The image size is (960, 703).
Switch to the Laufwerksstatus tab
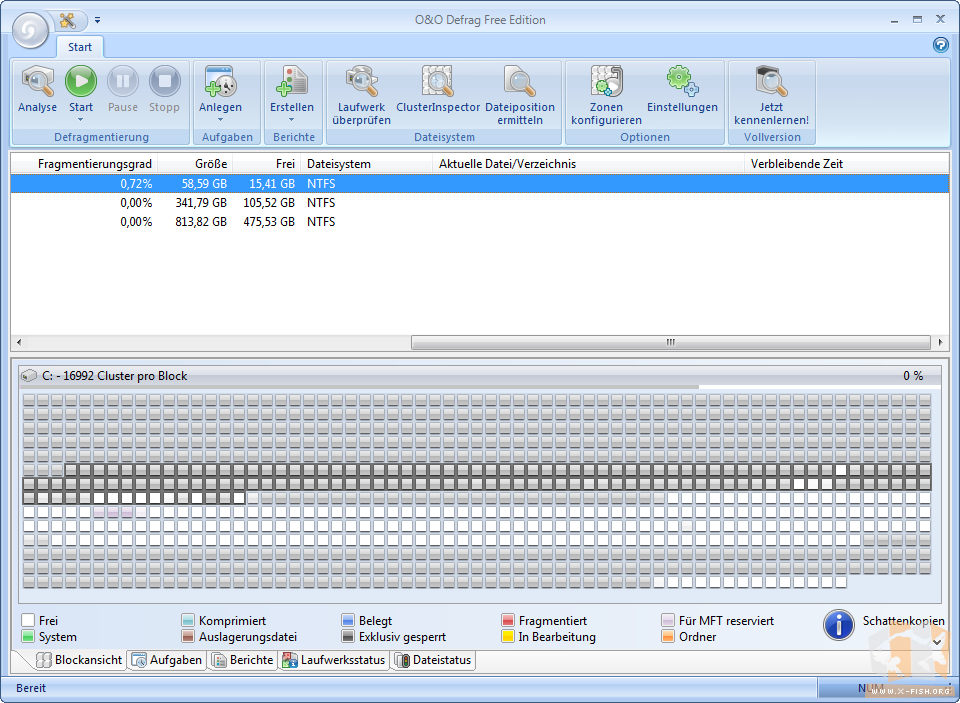point(334,660)
